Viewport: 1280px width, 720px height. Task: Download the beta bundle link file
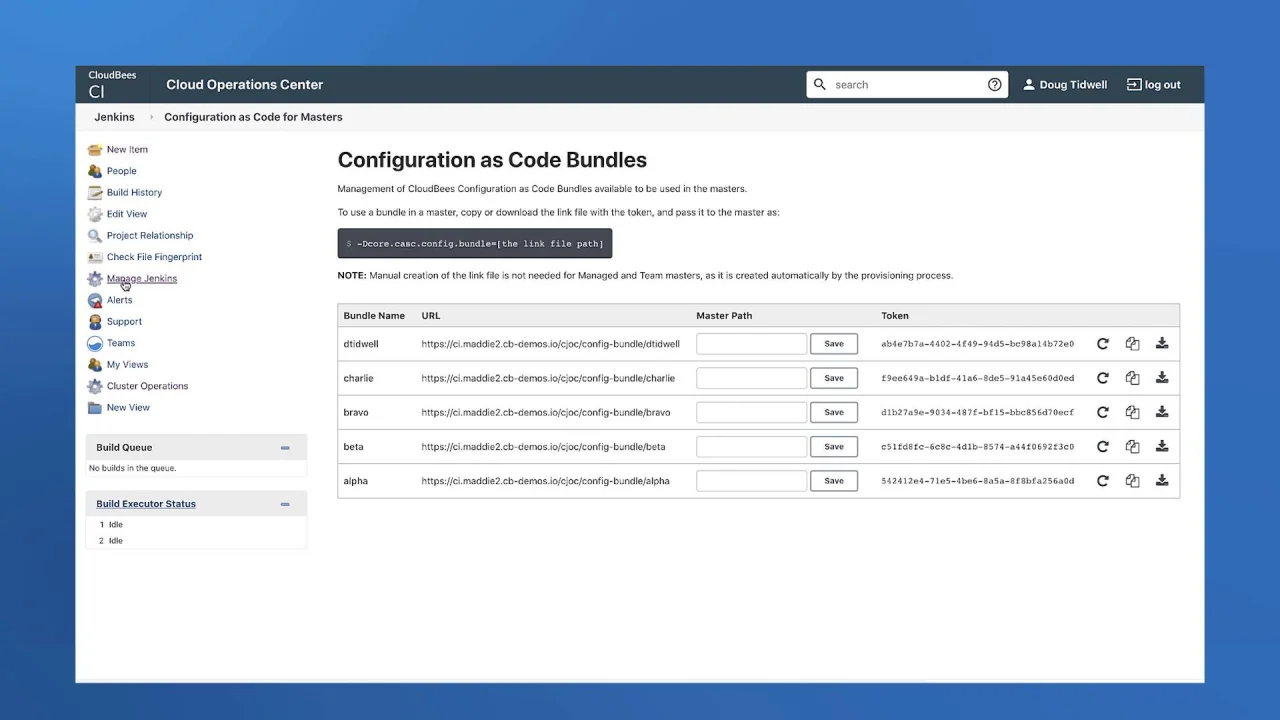click(1162, 447)
